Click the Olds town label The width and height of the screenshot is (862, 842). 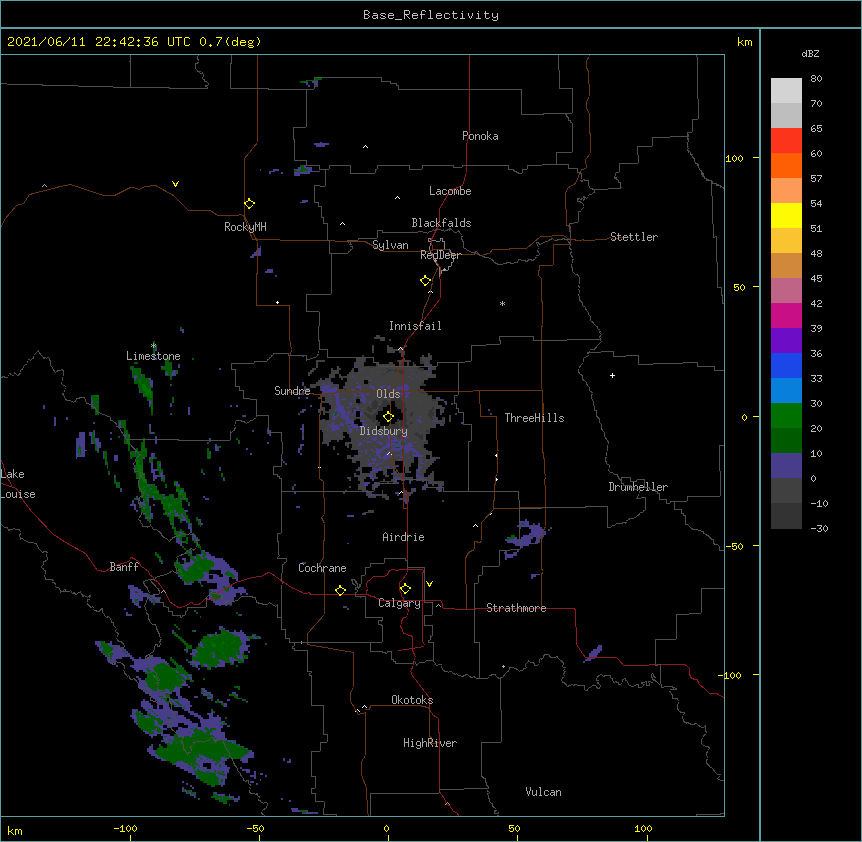[388, 394]
